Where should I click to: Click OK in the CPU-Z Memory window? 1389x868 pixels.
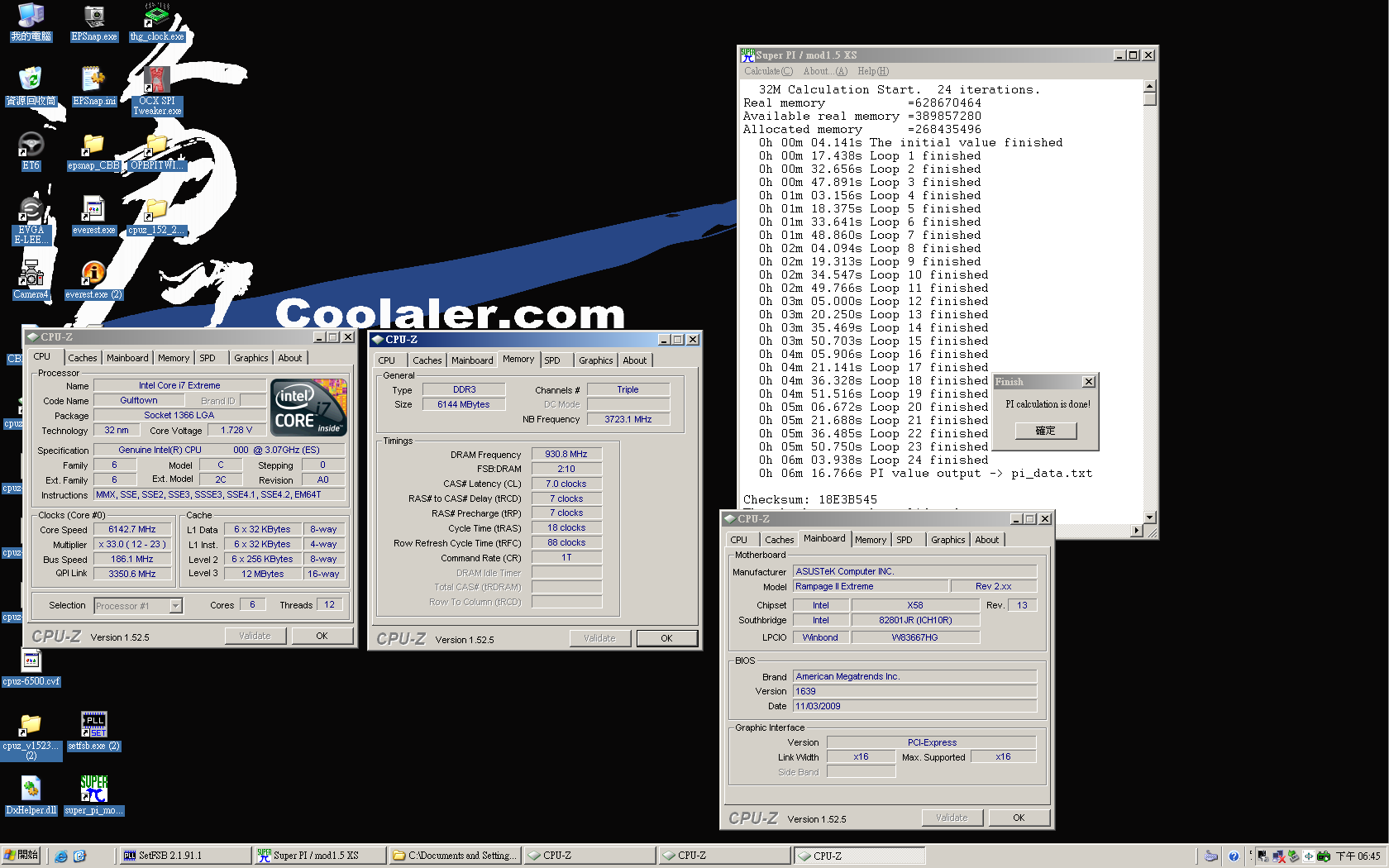(666, 638)
